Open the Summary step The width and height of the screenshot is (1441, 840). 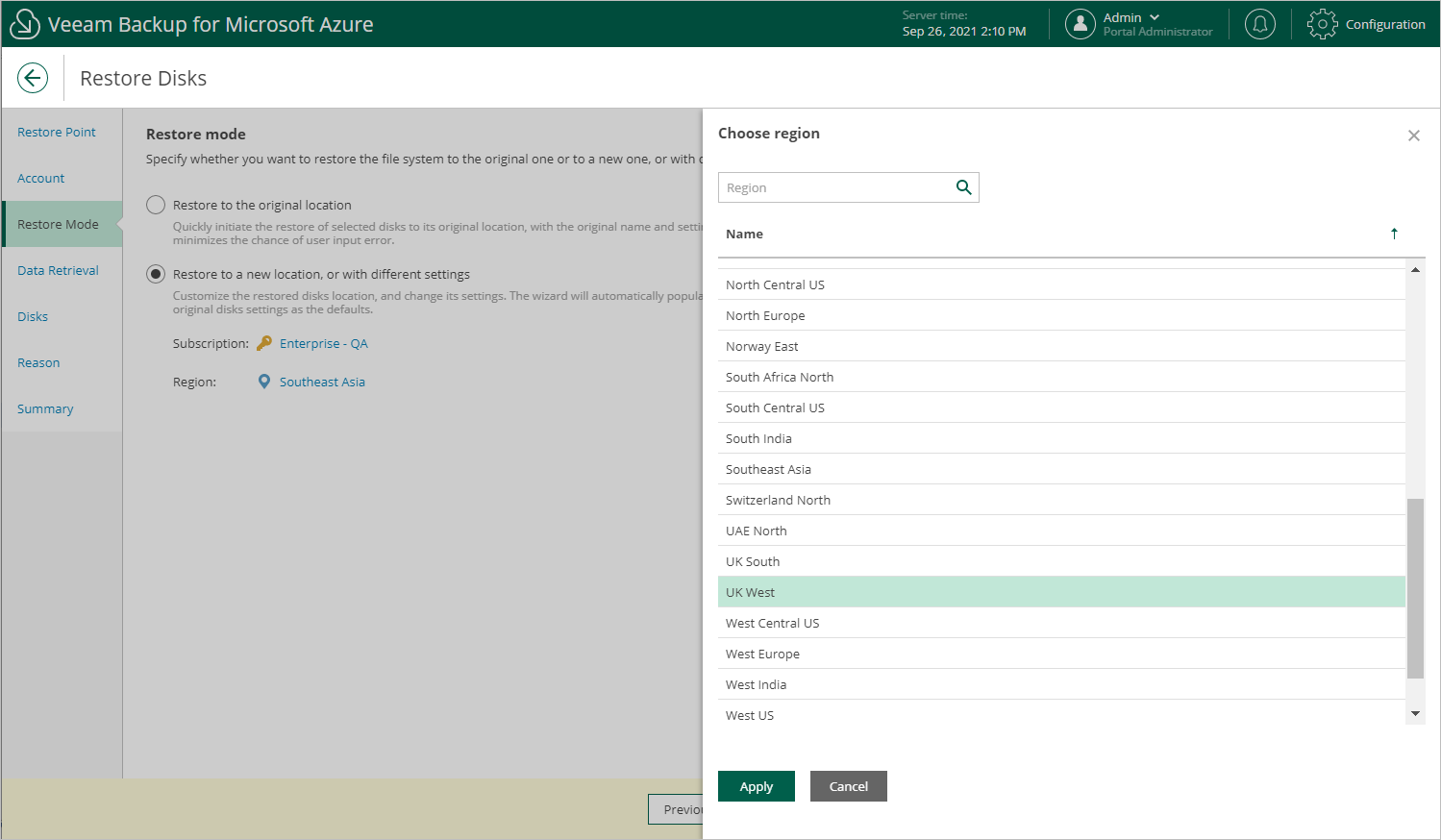click(45, 408)
